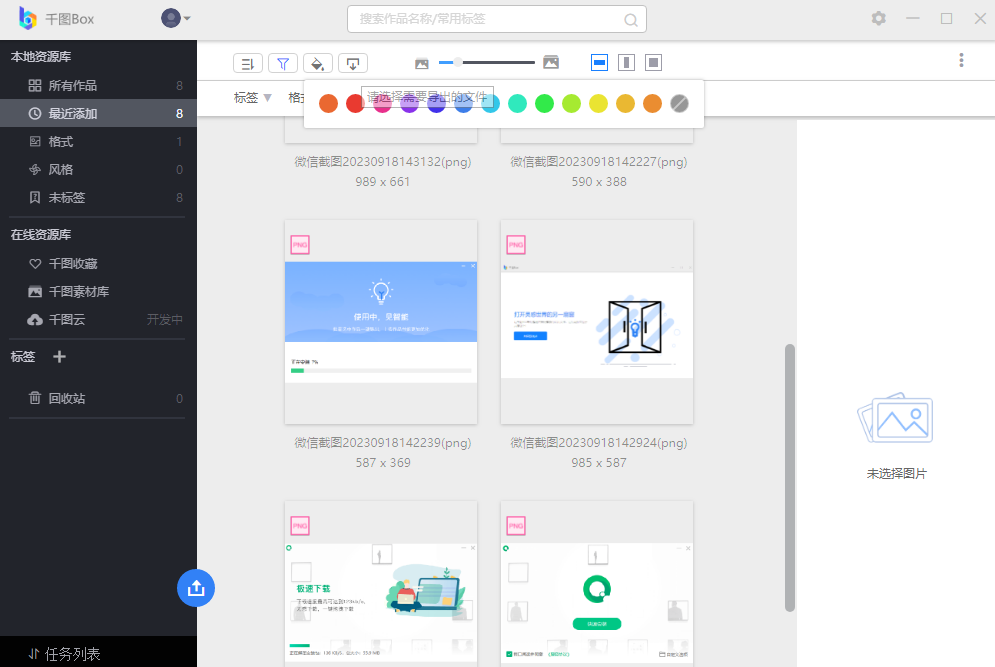Expand the 标签 filter dropdown
Screen dimensions: 995x667
[x=253, y=98]
